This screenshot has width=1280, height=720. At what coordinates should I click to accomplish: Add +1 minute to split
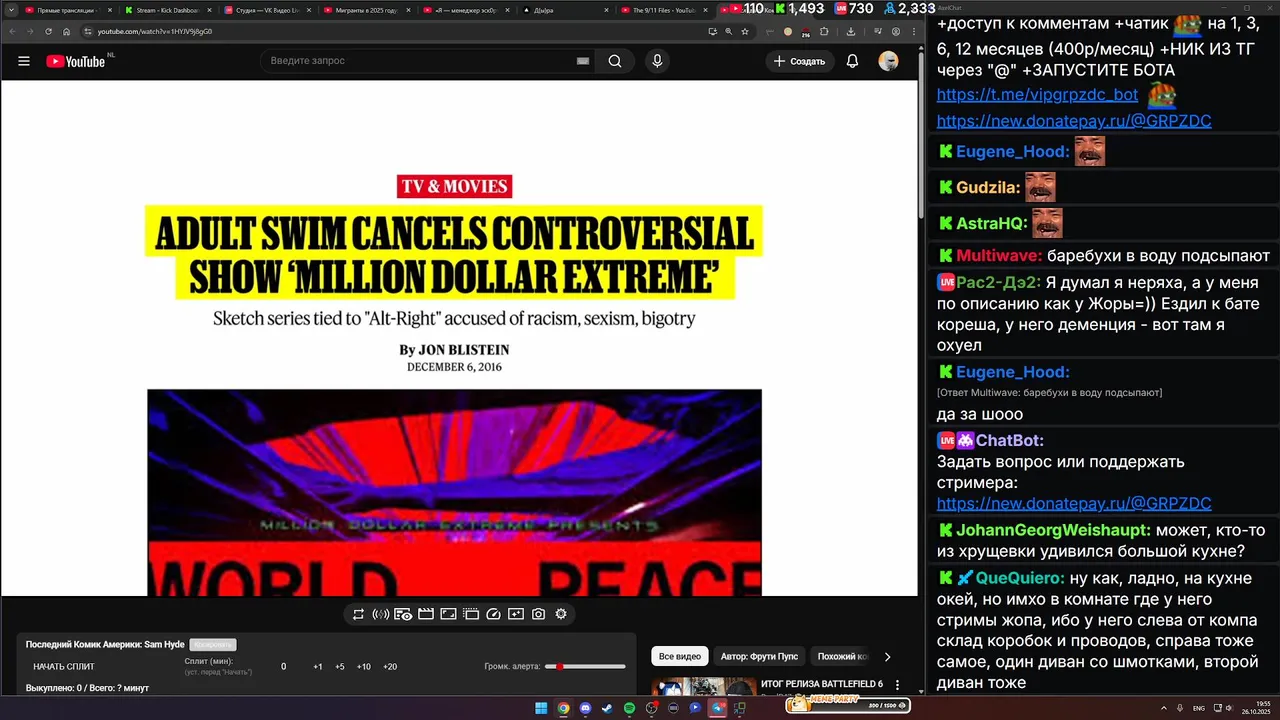pyautogui.click(x=318, y=666)
